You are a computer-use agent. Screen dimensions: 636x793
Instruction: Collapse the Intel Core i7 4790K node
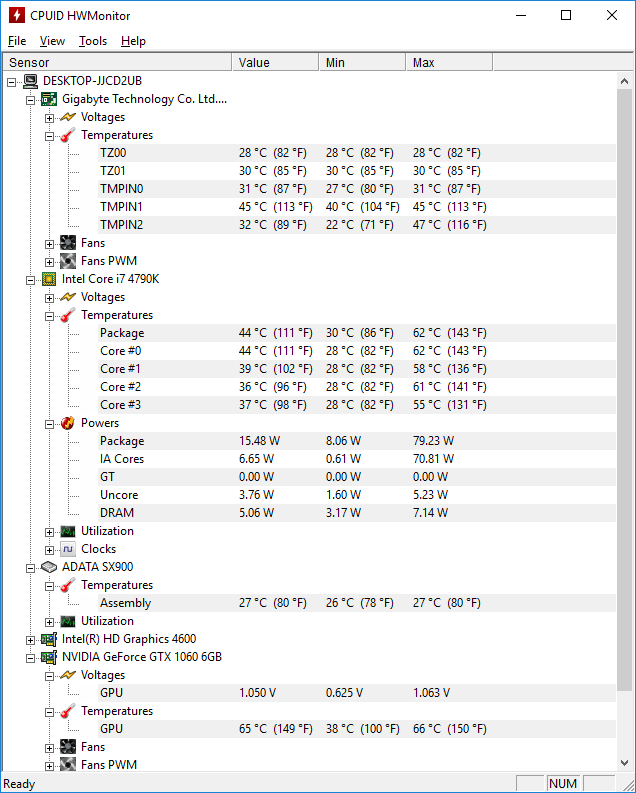(x=30, y=280)
